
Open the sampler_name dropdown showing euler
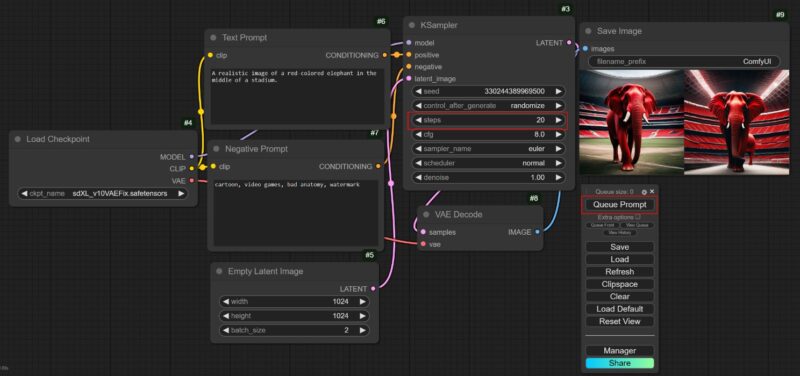(489, 149)
